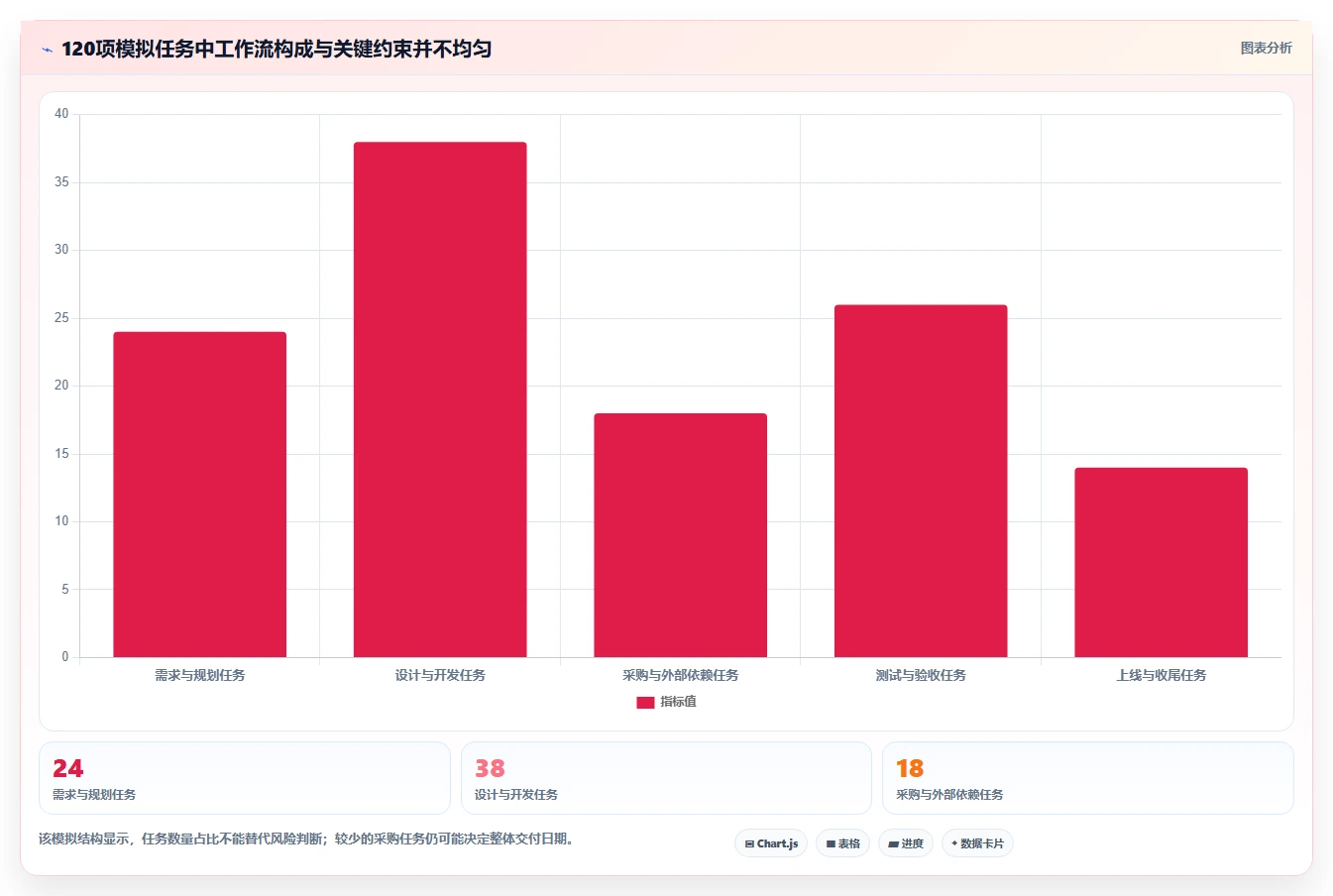The height and width of the screenshot is (896, 1333).
Task: Click the y-axis value 30
Action: tap(61, 250)
